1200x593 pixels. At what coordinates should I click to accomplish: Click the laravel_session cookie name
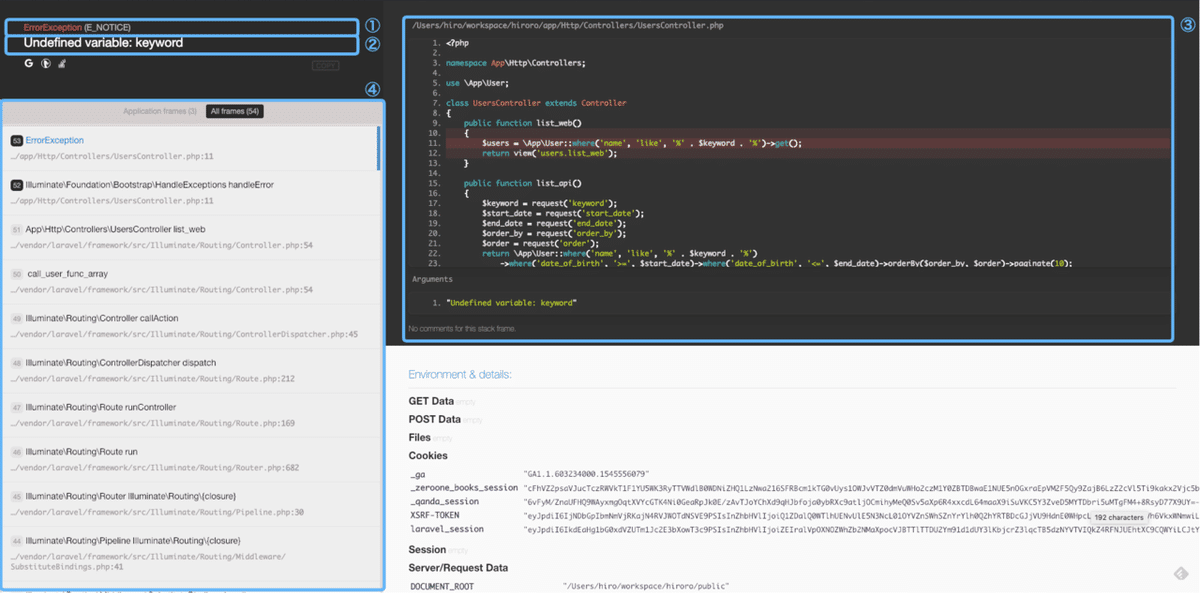coord(446,529)
